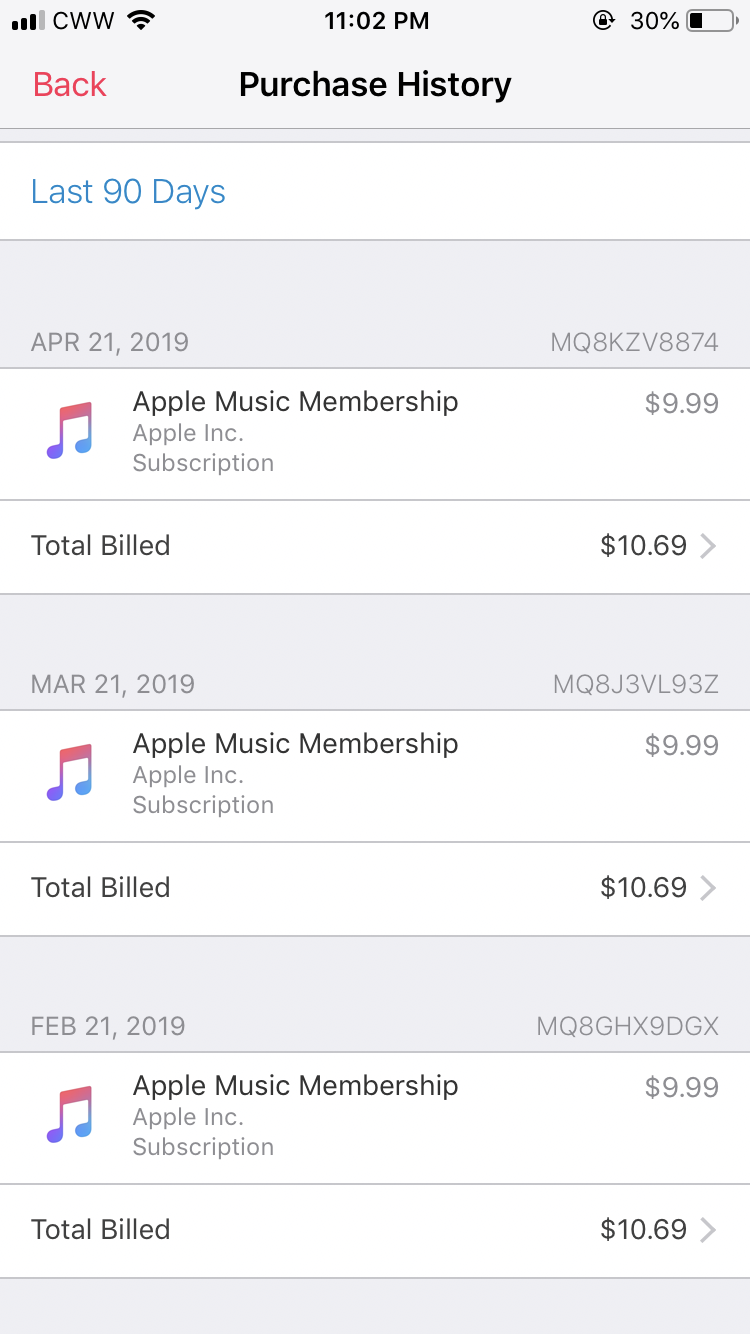
Task: Expand Total Billed chevron for March 21
Action: click(708, 888)
